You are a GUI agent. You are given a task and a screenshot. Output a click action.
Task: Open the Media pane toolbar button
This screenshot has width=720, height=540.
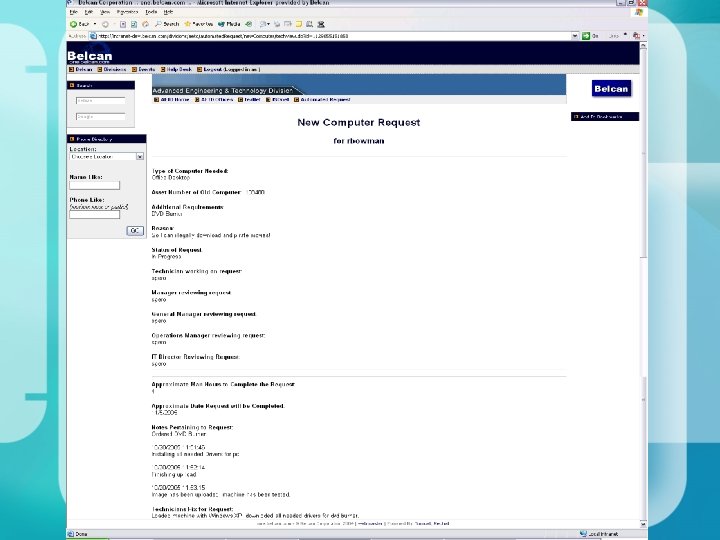click(x=229, y=24)
